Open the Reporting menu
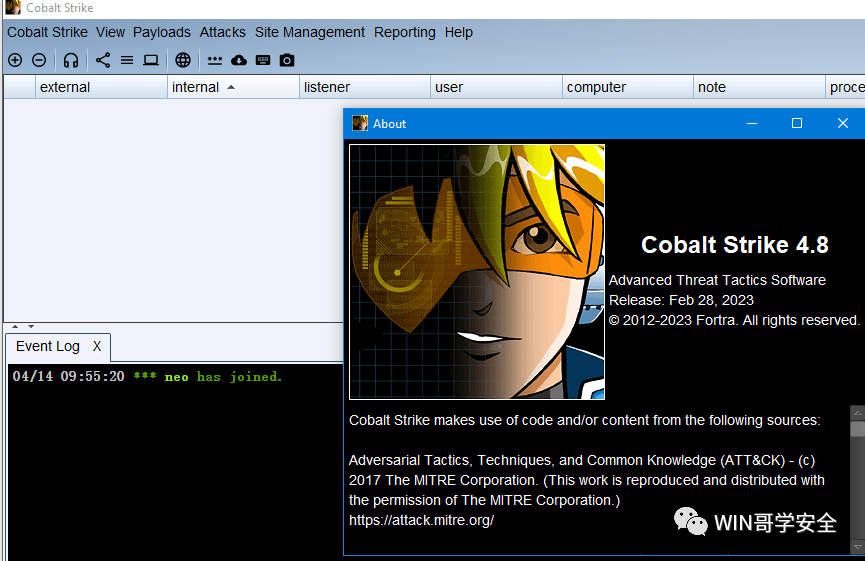The width and height of the screenshot is (865, 561). coord(404,33)
